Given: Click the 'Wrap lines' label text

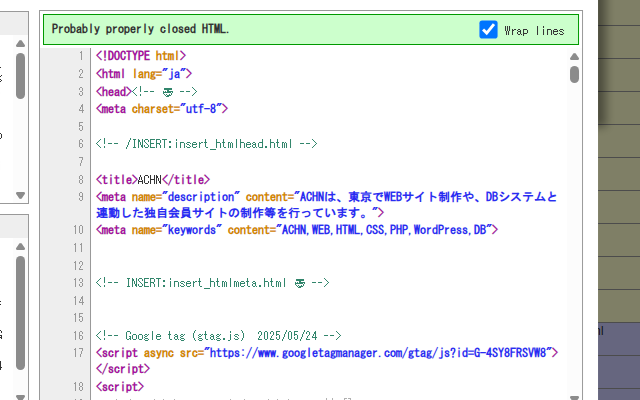Looking at the screenshot, I should 534,31.
